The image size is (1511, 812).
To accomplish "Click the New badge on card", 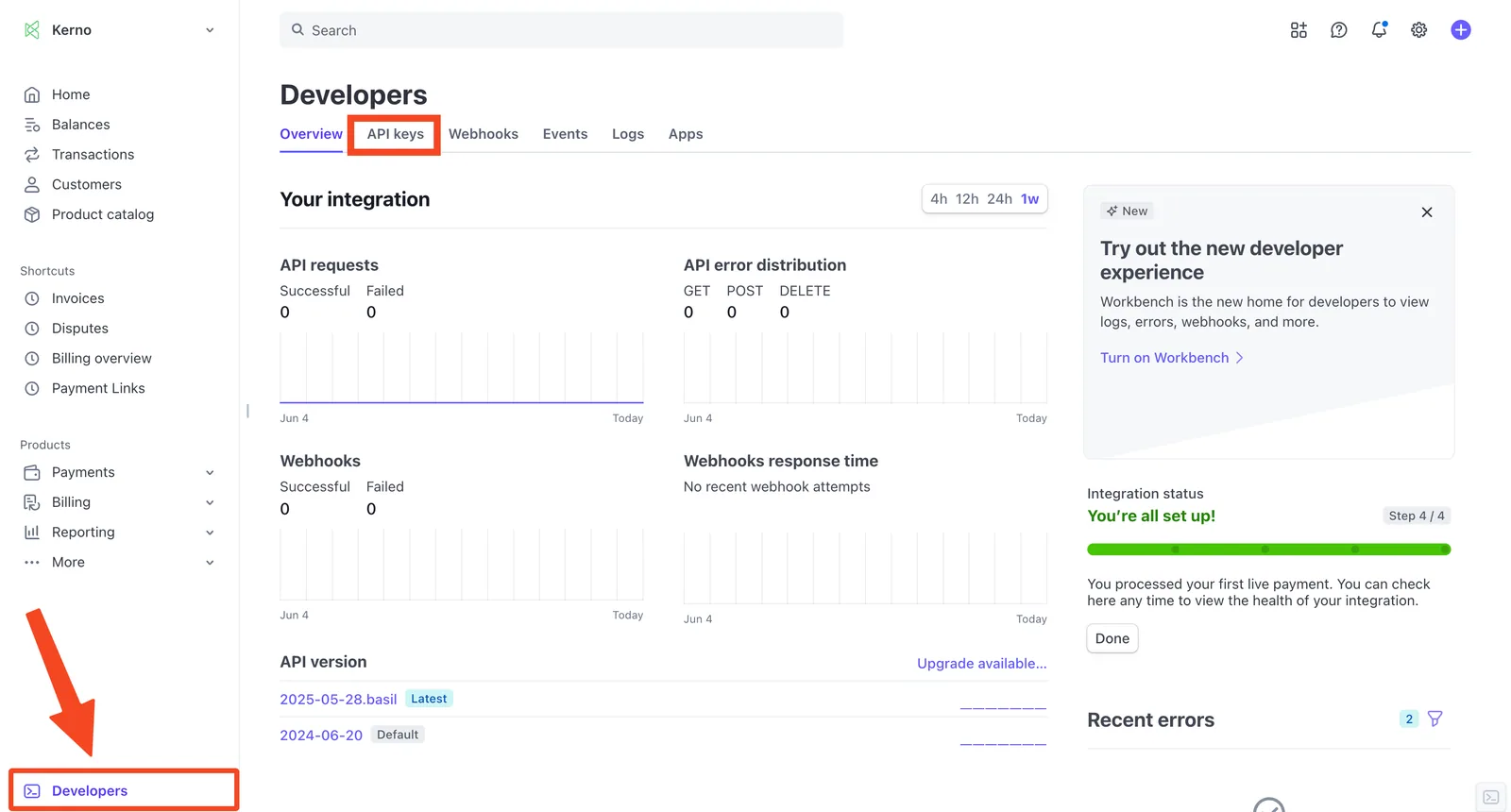I will [x=1128, y=211].
